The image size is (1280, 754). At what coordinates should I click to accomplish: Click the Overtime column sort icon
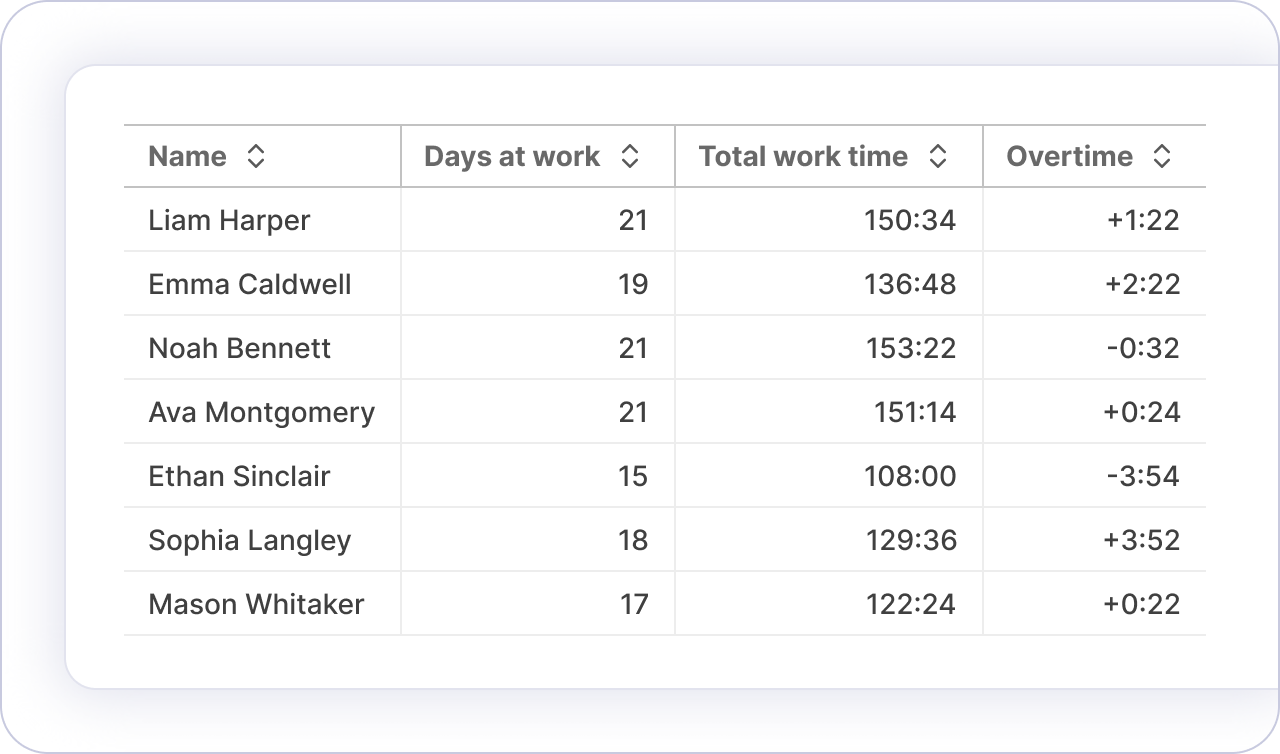[x=1161, y=156]
